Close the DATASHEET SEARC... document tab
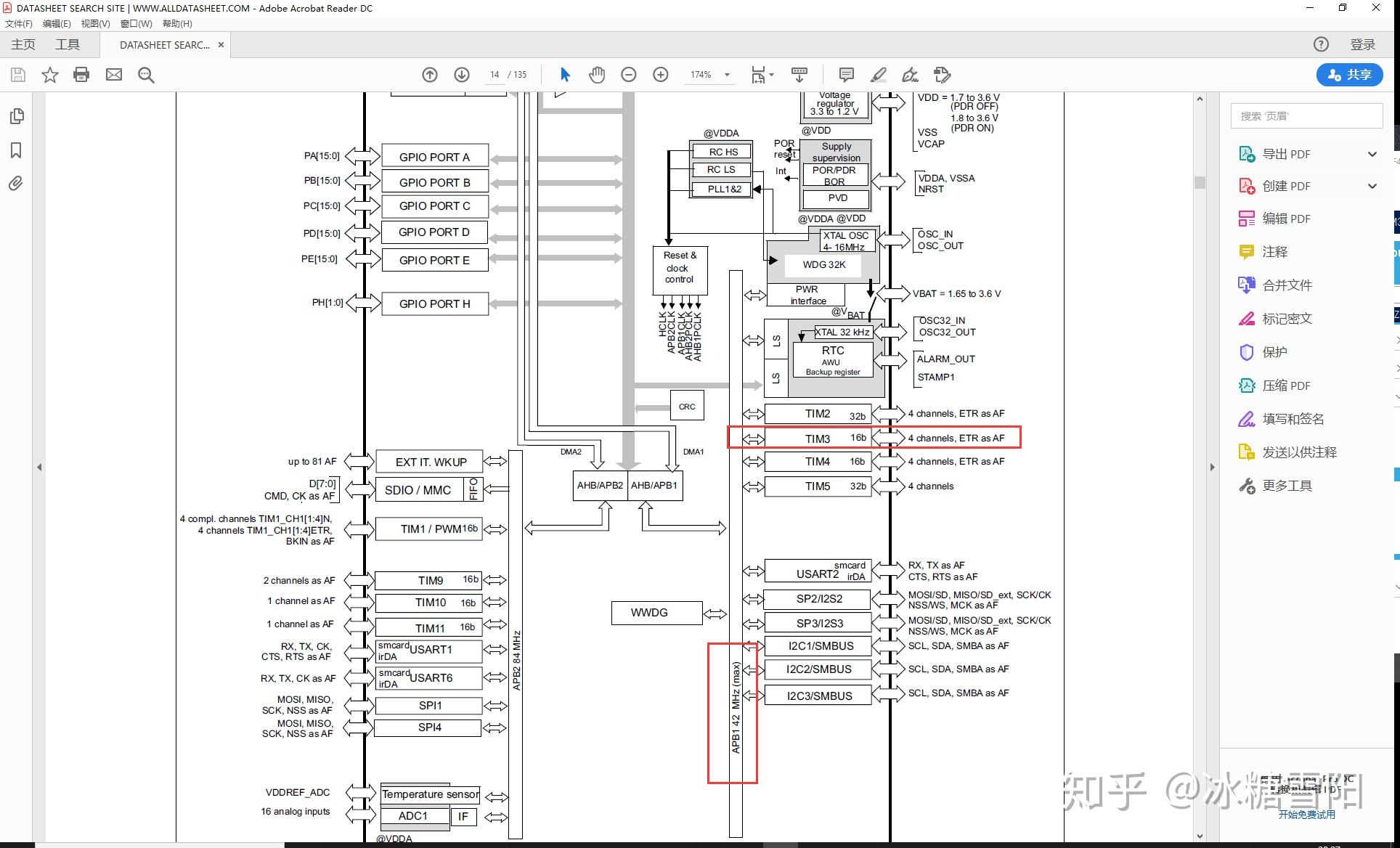 coord(221,45)
